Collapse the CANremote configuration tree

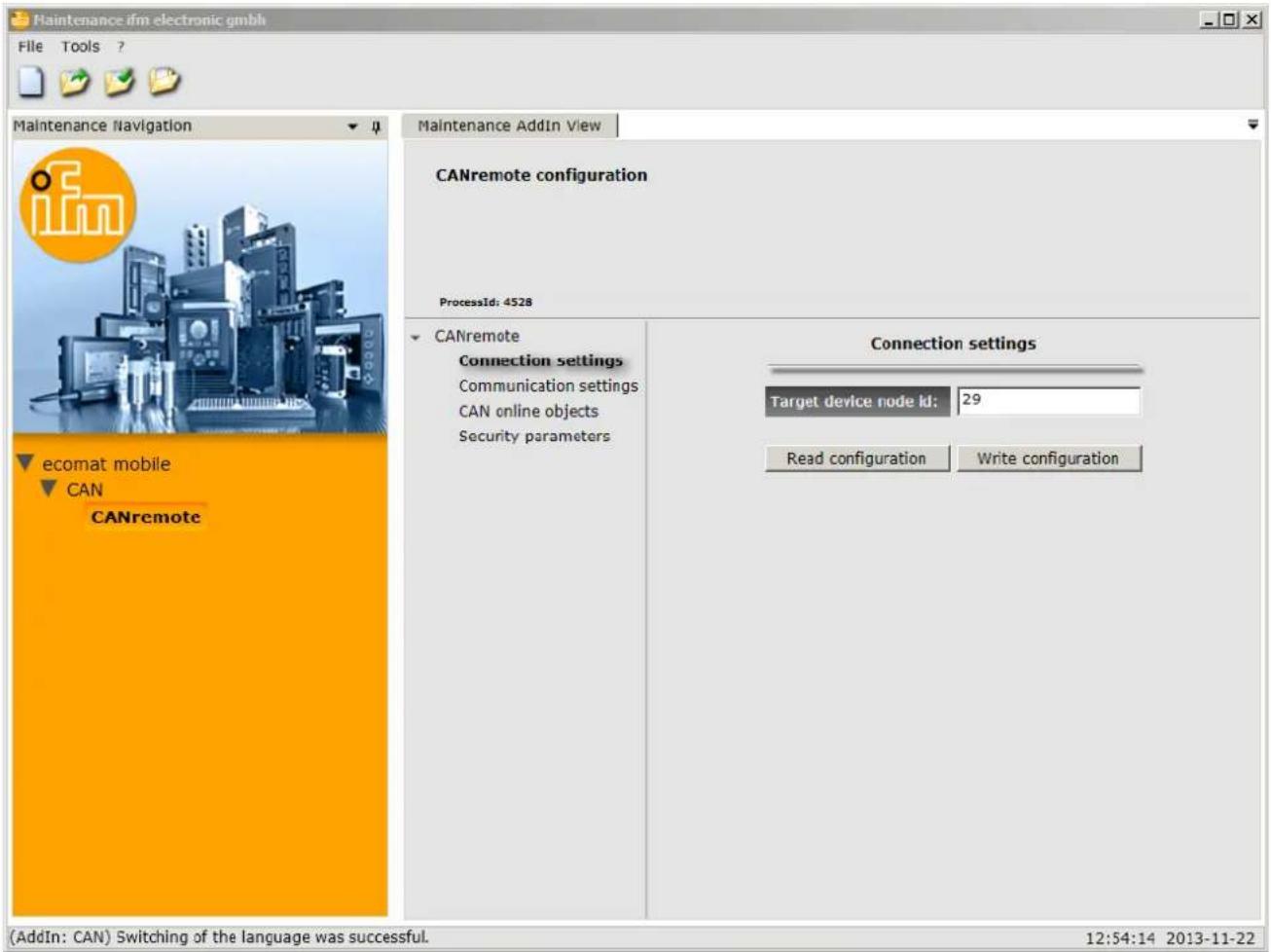pyautogui.click(x=416, y=337)
